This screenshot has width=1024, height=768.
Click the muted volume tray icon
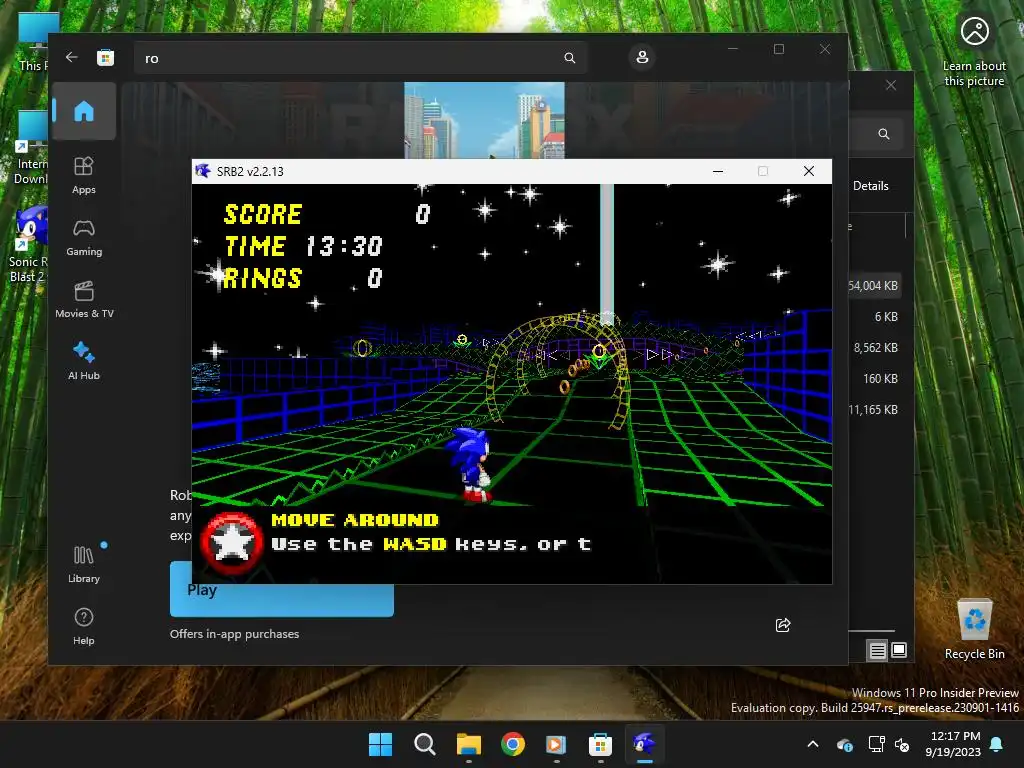903,744
